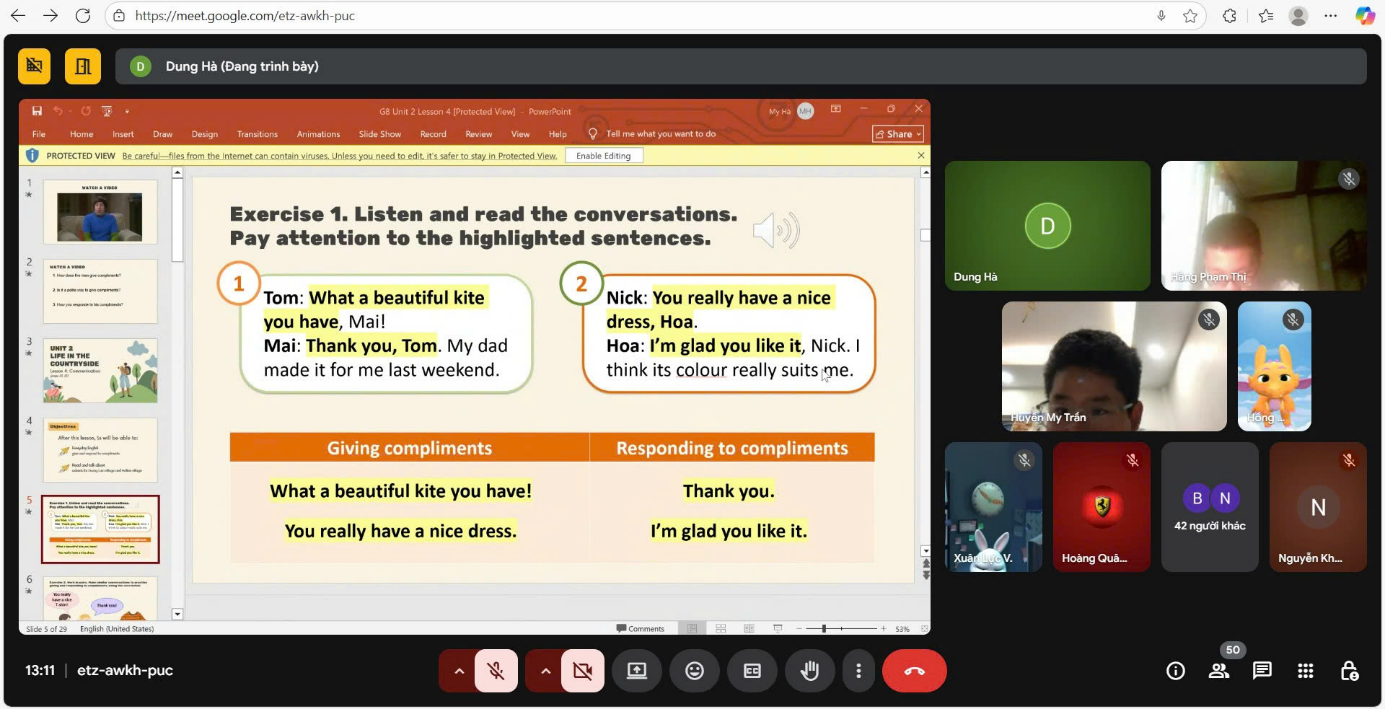Turn on the camera toggle
Image resolution: width=1385 pixels, height=709 pixels.
point(582,671)
